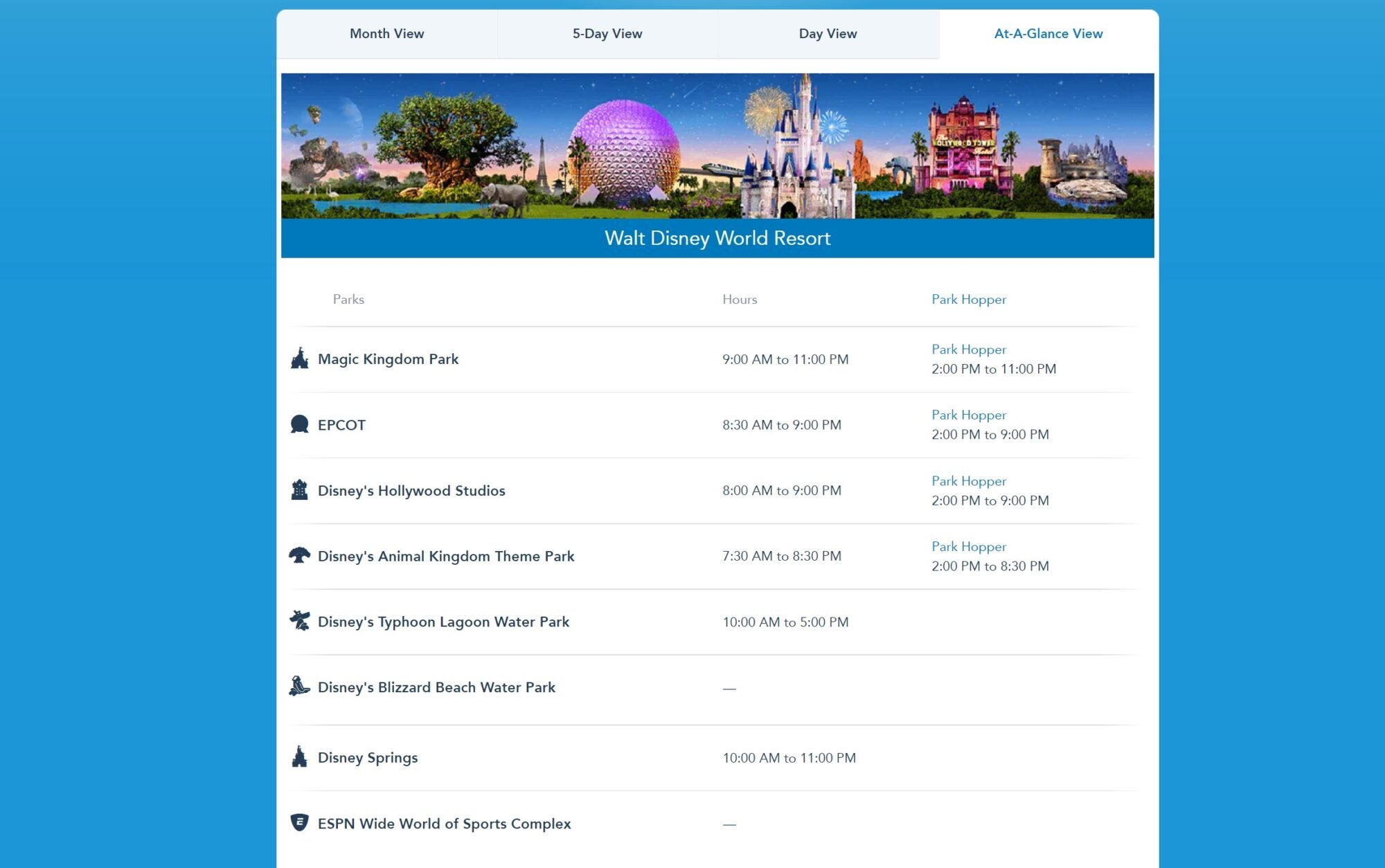Click the Hours column header

point(740,300)
